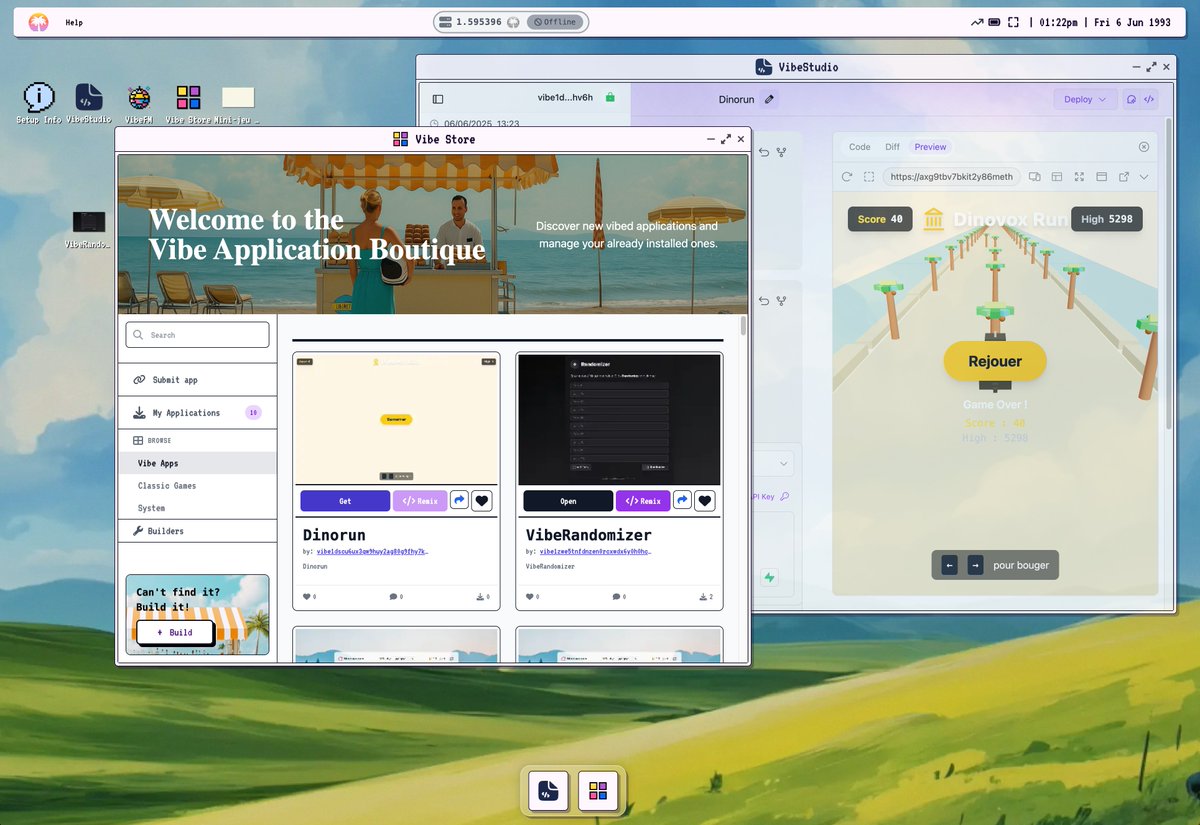1200x825 pixels.
Task: Toggle the VibeStudio sidebar panel icon
Action: pyautogui.click(x=438, y=99)
